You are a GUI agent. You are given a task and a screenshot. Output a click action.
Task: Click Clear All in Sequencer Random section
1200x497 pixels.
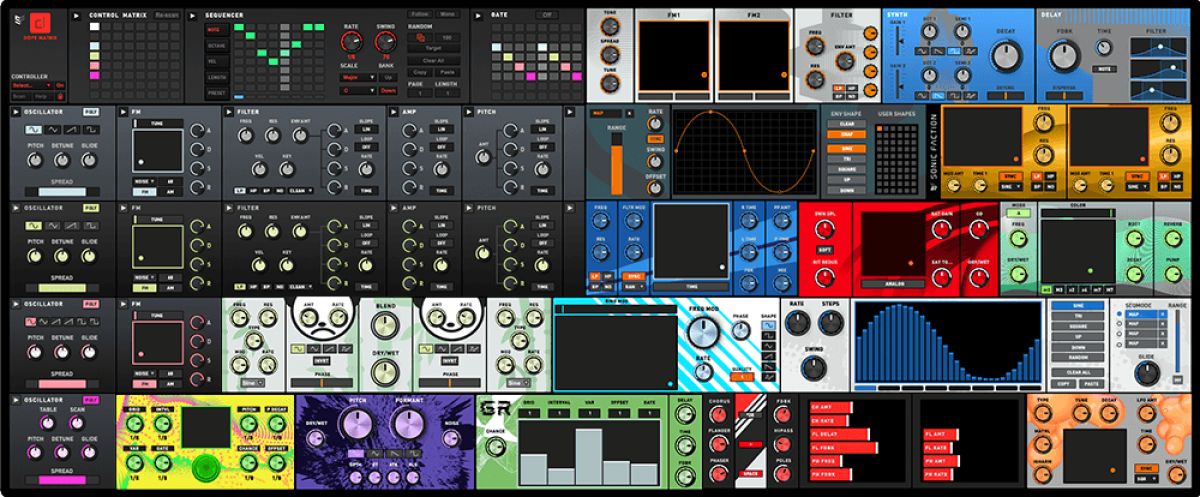click(433, 60)
